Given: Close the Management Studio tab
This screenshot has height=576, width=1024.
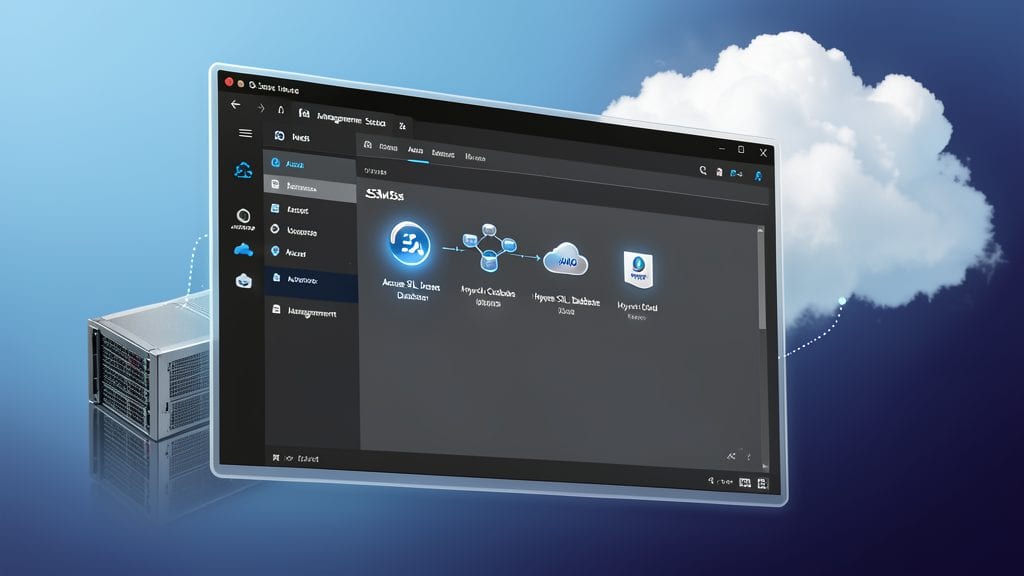Looking at the screenshot, I should click(x=402, y=125).
